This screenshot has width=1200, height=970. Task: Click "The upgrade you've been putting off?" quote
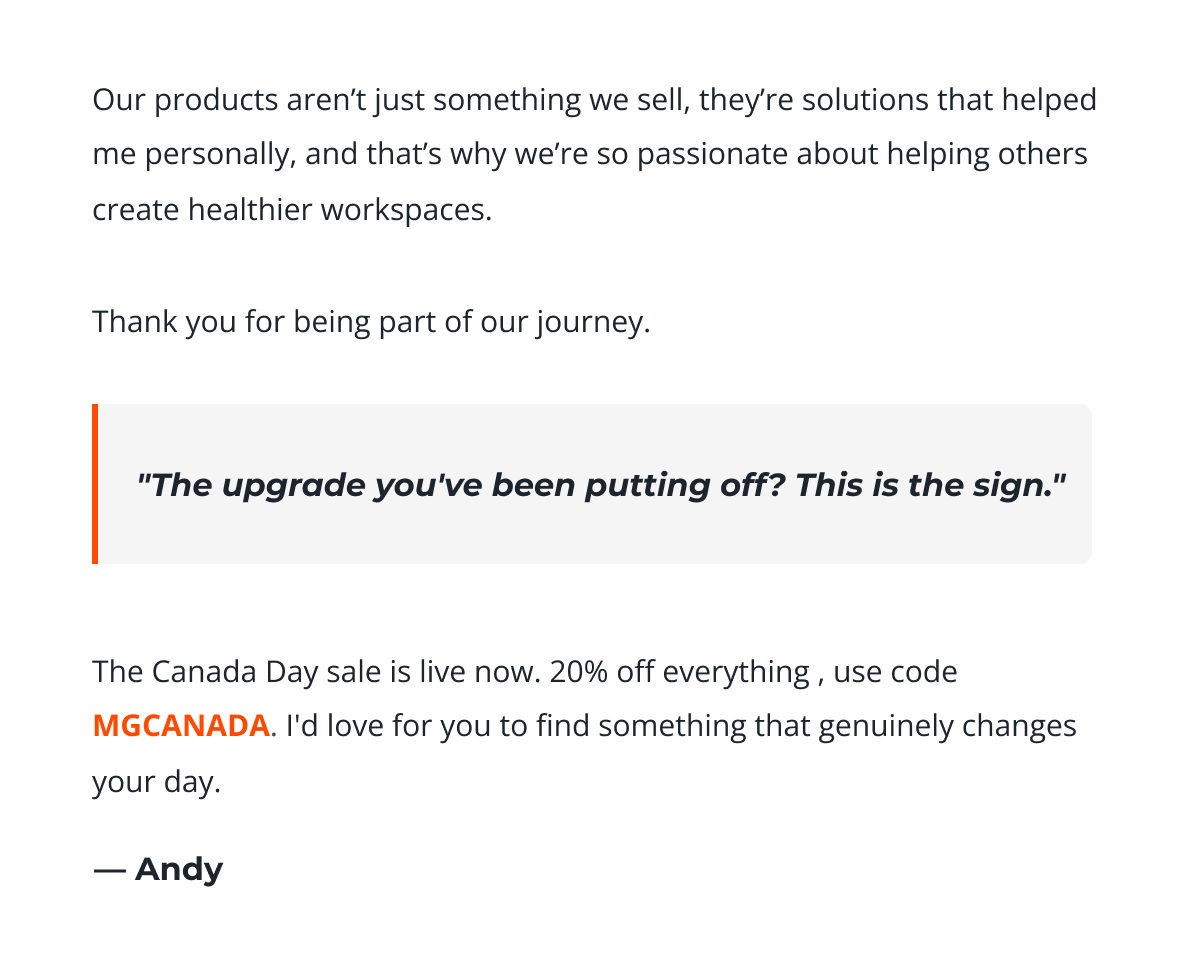tap(451, 485)
